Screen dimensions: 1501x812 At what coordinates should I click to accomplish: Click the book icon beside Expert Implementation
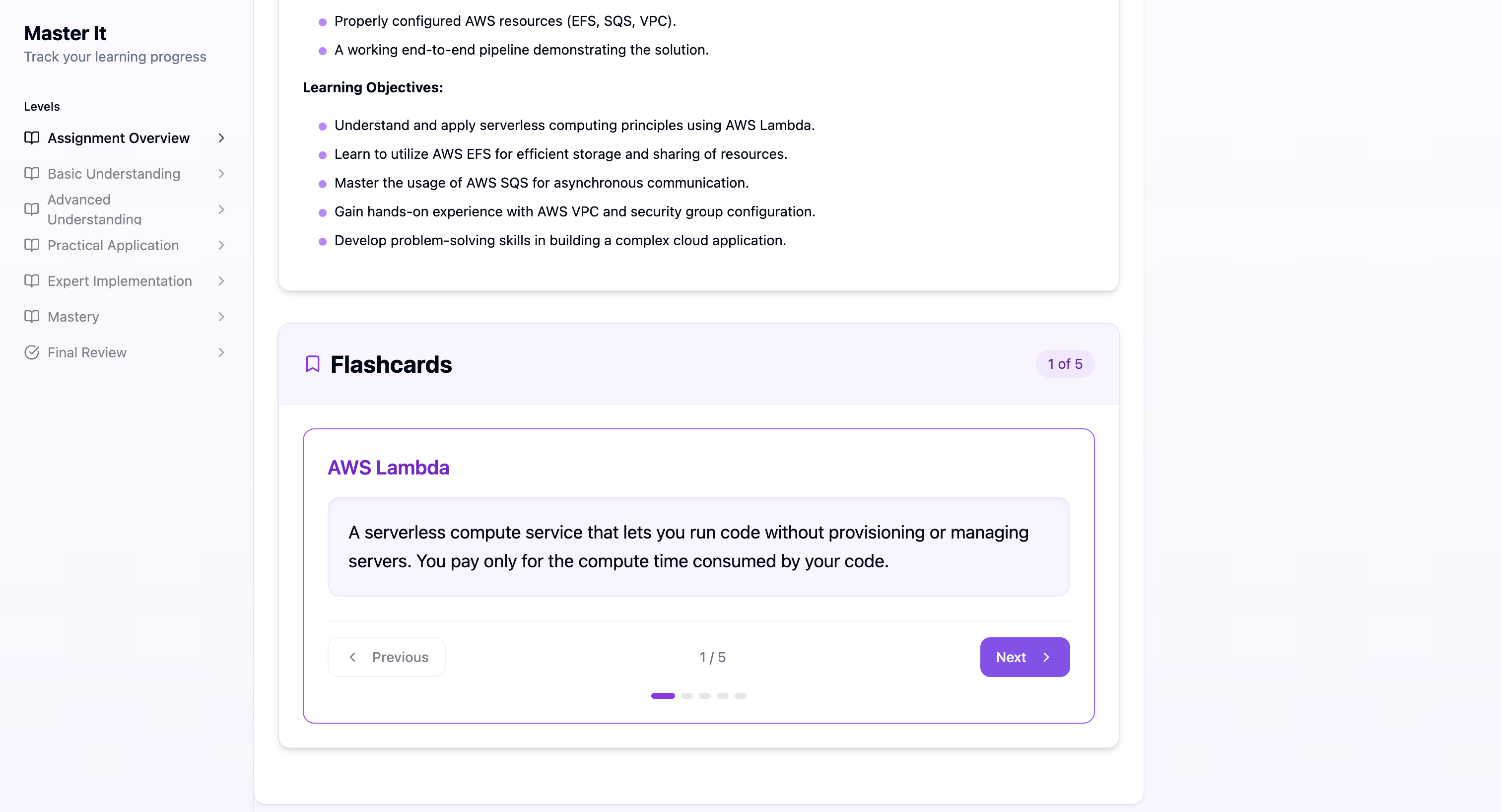pyautogui.click(x=31, y=281)
